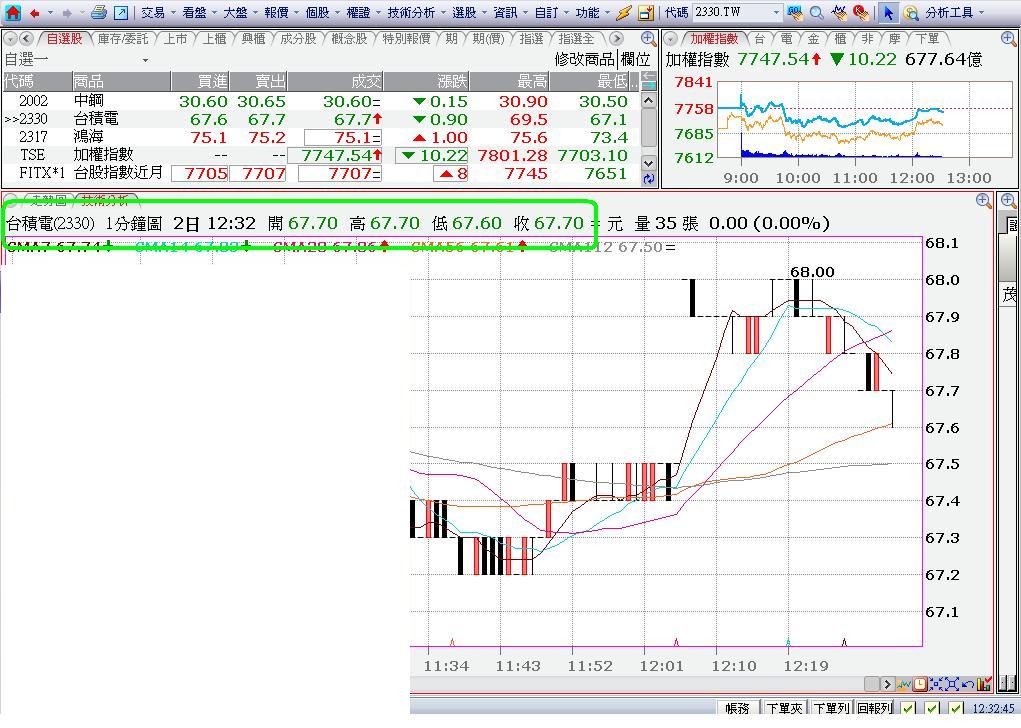Click the magnifier search icon in toolbar

tap(817, 12)
